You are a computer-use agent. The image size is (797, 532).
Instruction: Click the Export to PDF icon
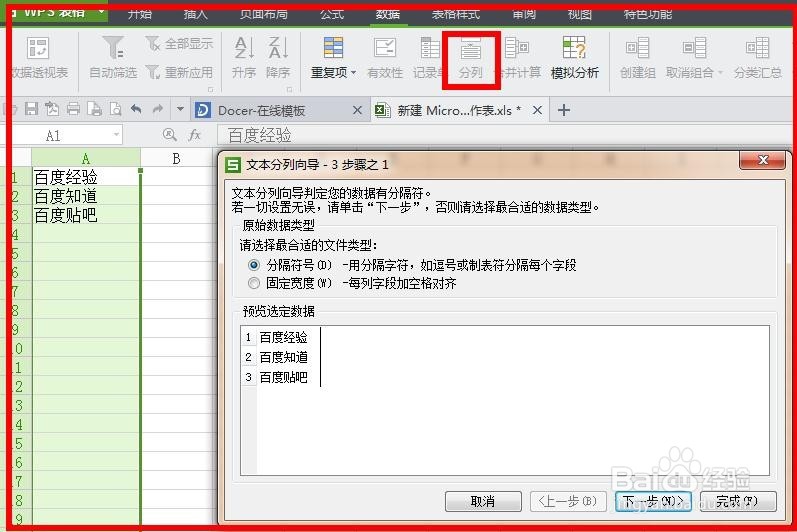[x=52, y=109]
